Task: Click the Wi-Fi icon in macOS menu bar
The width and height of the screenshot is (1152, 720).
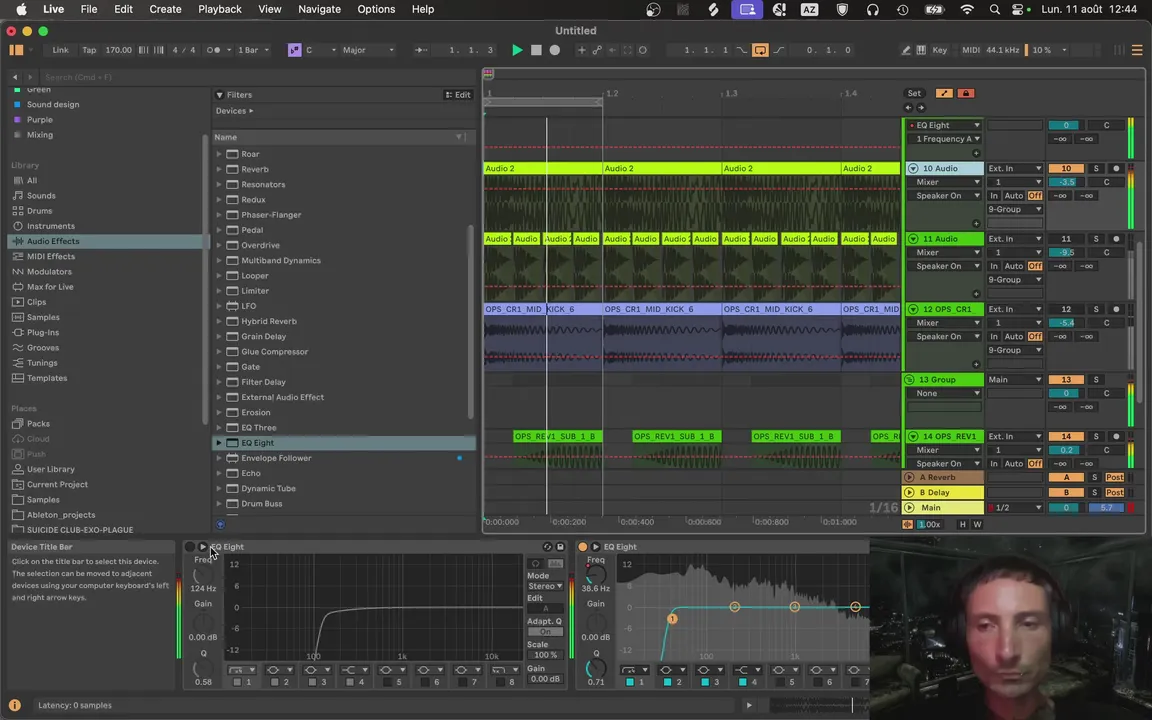Action: point(967,10)
